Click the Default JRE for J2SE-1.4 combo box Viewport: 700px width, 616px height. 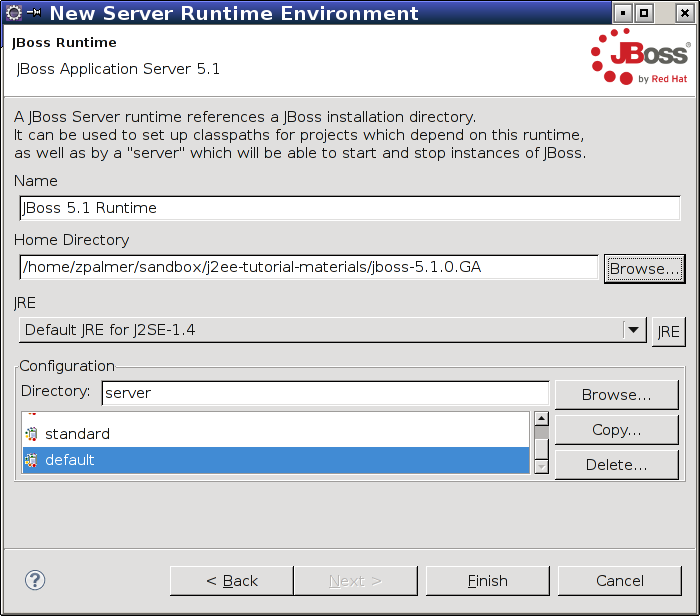[x=333, y=330]
